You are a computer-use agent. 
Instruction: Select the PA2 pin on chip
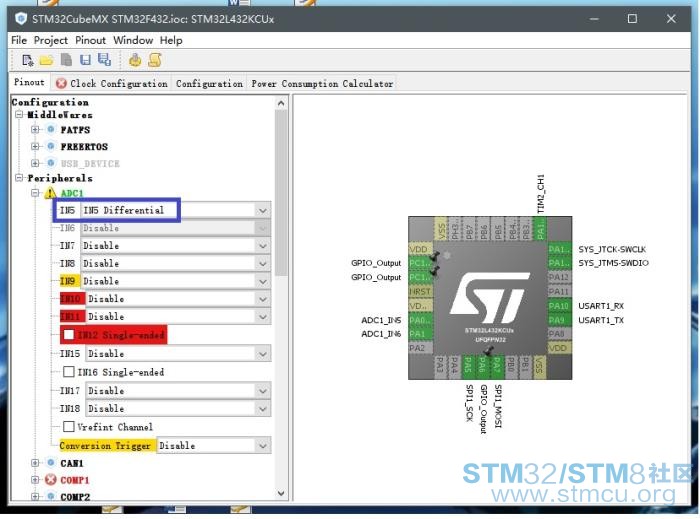pos(421,348)
